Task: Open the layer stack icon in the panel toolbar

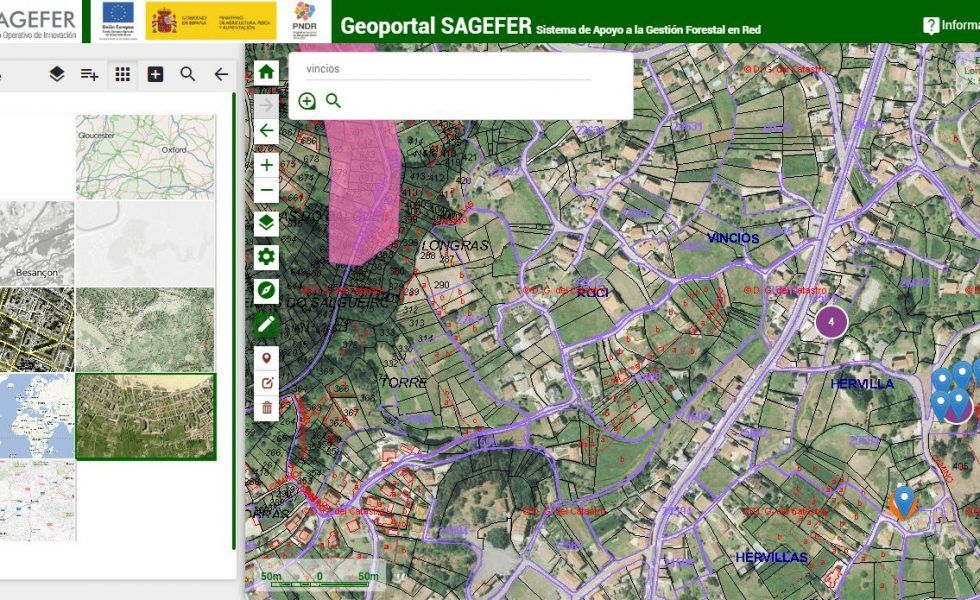Action: pyautogui.click(x=57, y=73)
